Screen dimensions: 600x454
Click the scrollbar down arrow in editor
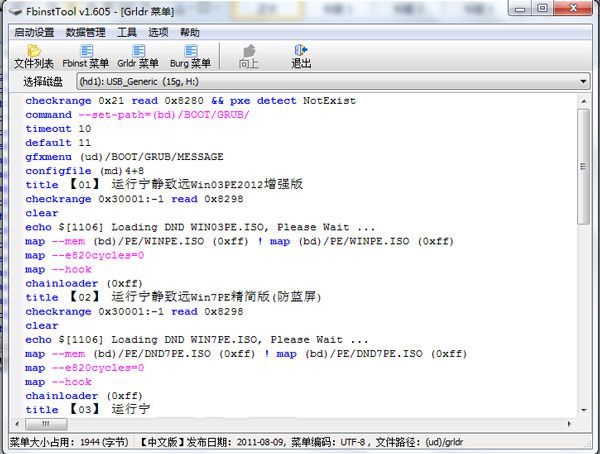pos(584,412)
